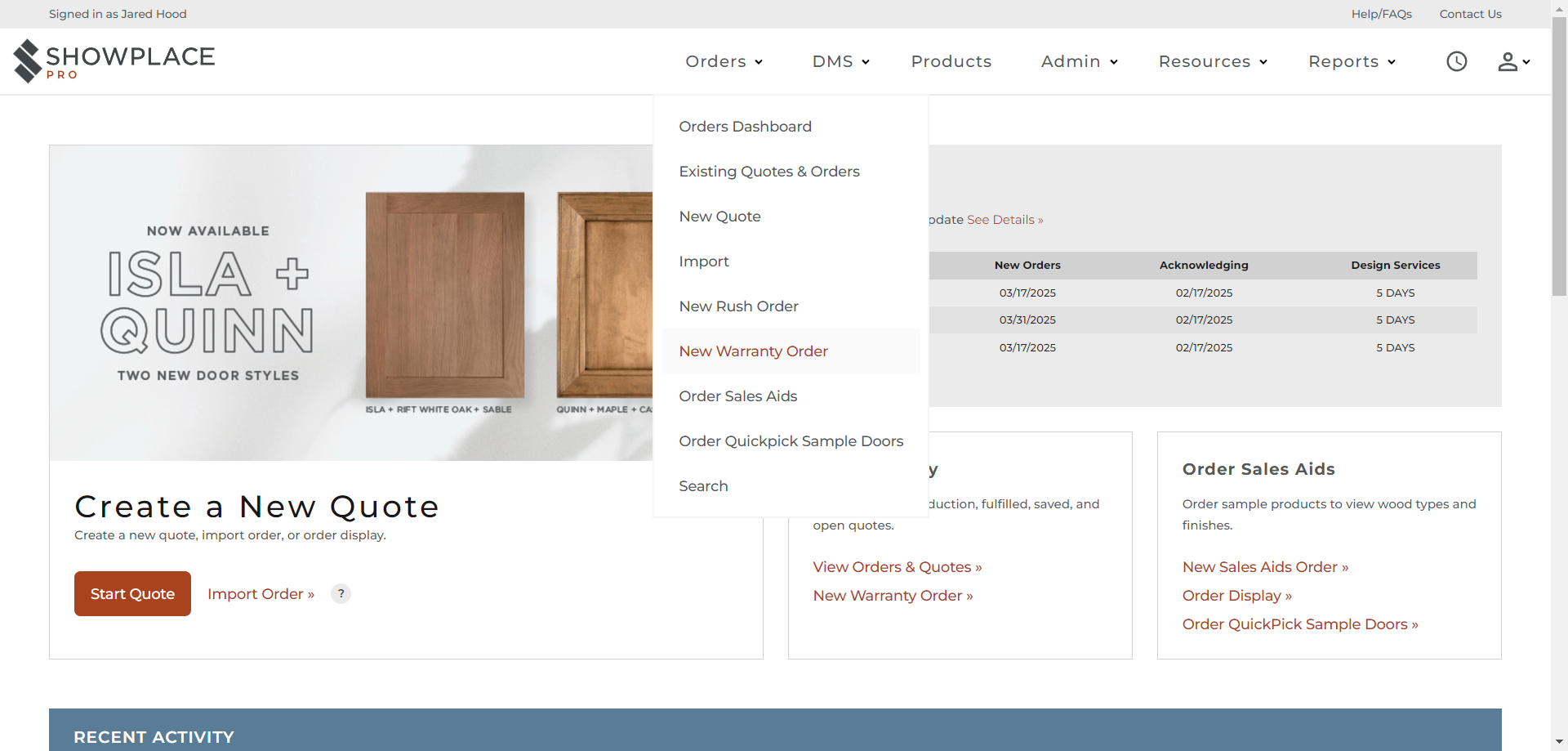Choose Order Quickpick Sample Doors menu item
Image resolution: width=1568 pixels, height=751 pixels.
[791, 441]
